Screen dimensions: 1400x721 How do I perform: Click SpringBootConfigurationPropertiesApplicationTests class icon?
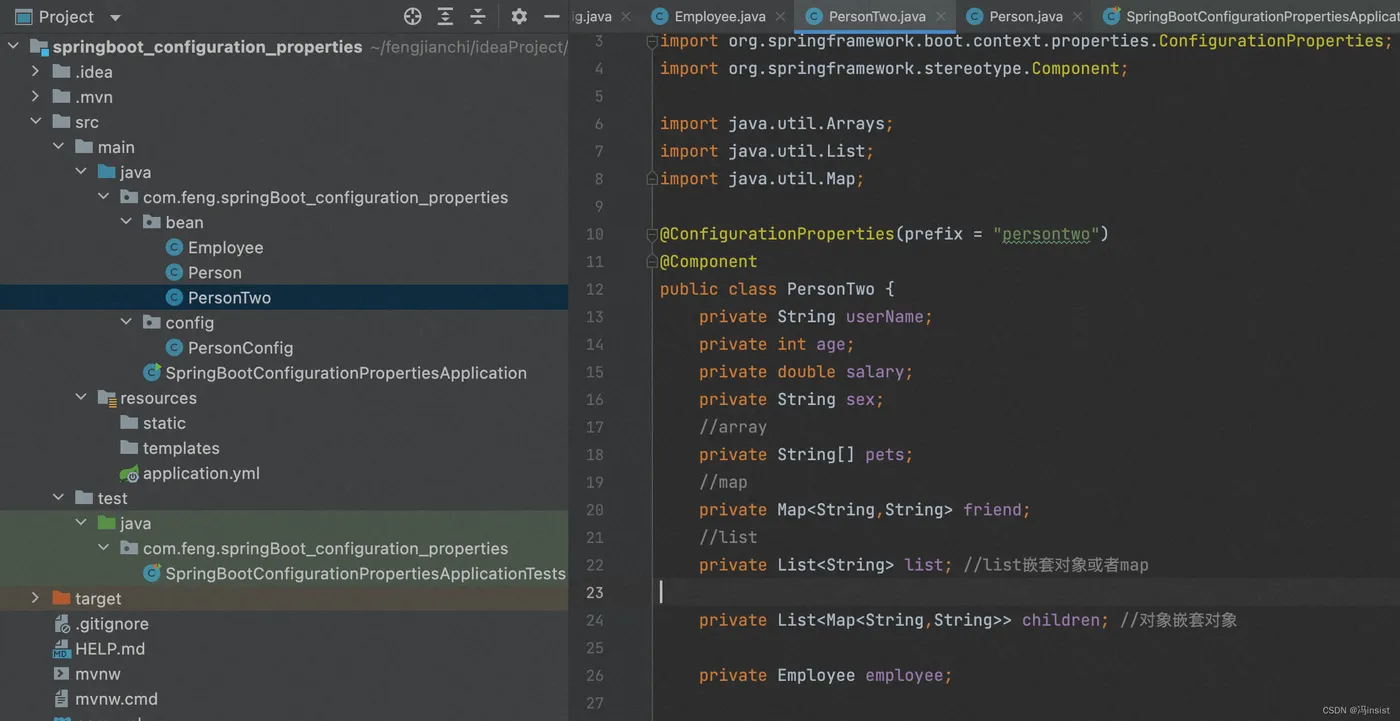point(152,573)
